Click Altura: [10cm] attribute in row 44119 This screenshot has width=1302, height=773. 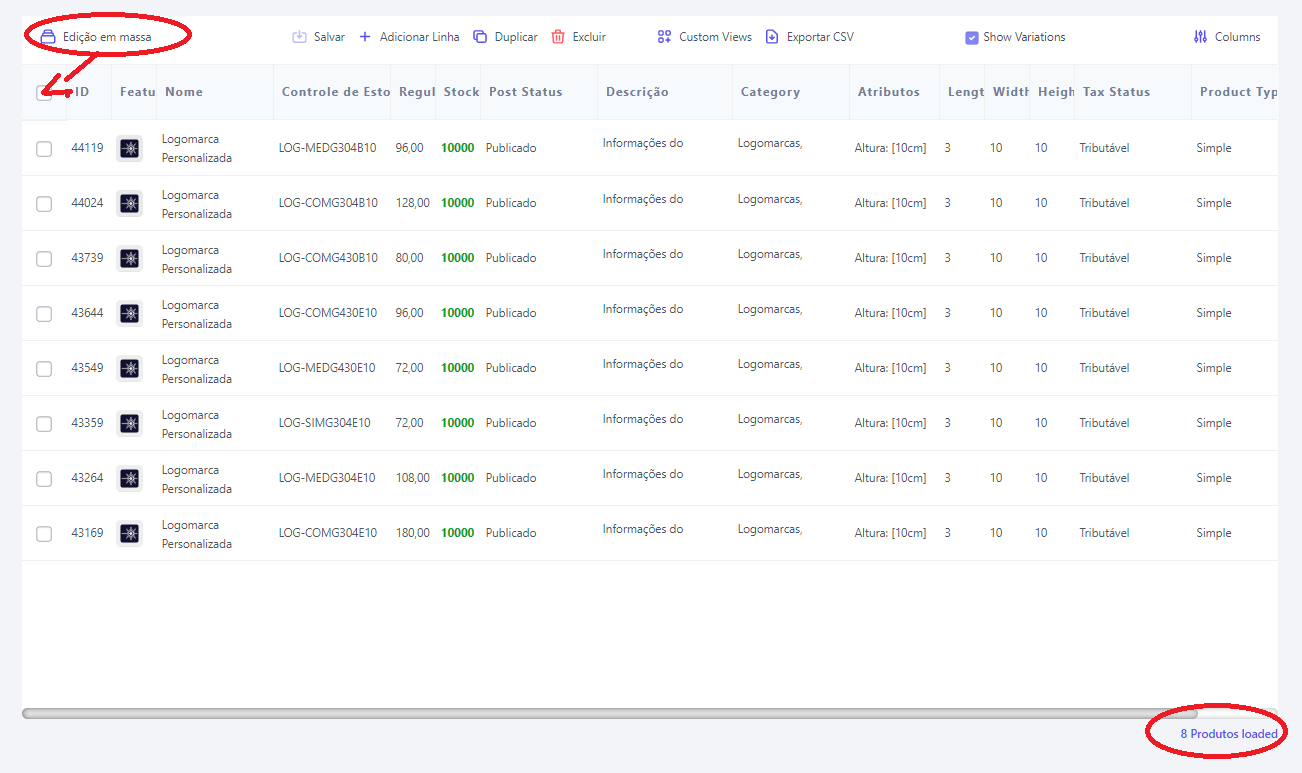click(x=891, y=148)
